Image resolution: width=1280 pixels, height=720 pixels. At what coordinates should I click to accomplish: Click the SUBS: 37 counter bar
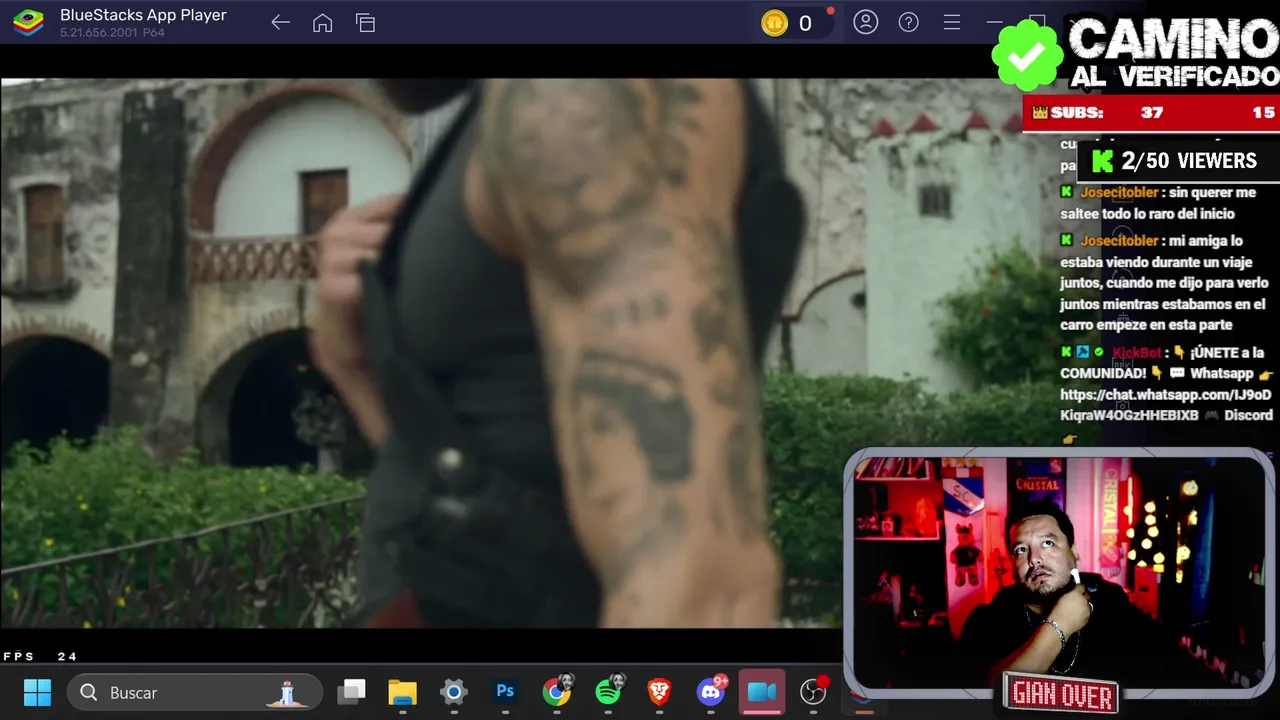pos(1151,113)
